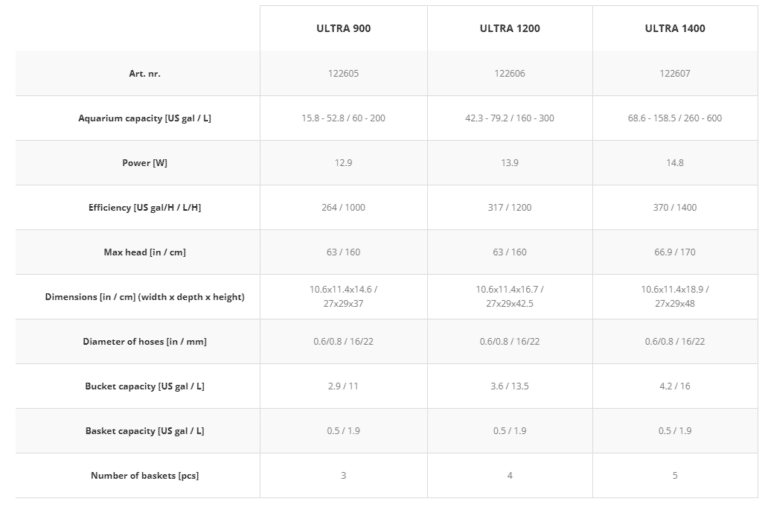Select the Efficiency row label
This screenshot has width=768, height=510.
144,207
